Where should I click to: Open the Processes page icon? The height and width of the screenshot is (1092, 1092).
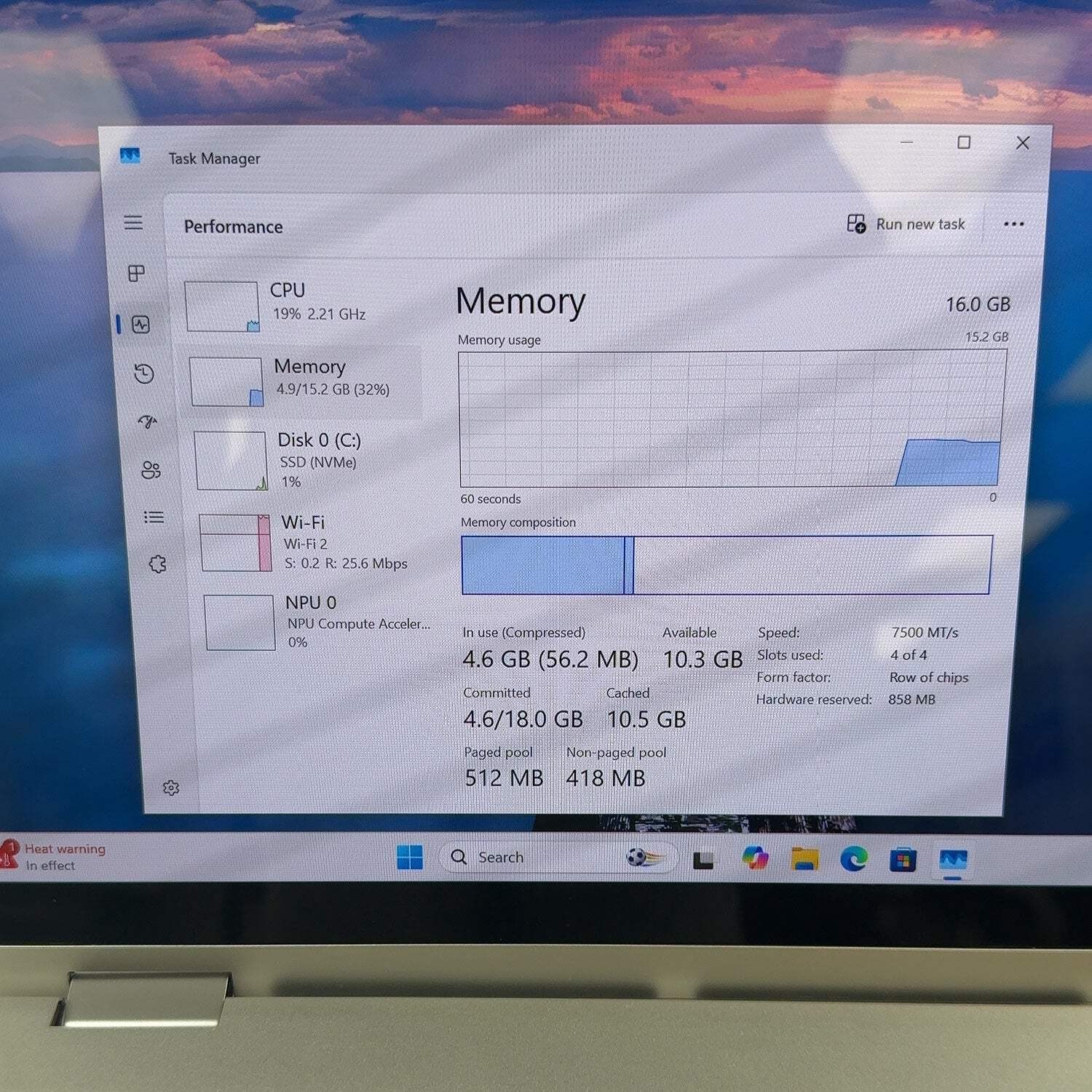click(136, 273)
